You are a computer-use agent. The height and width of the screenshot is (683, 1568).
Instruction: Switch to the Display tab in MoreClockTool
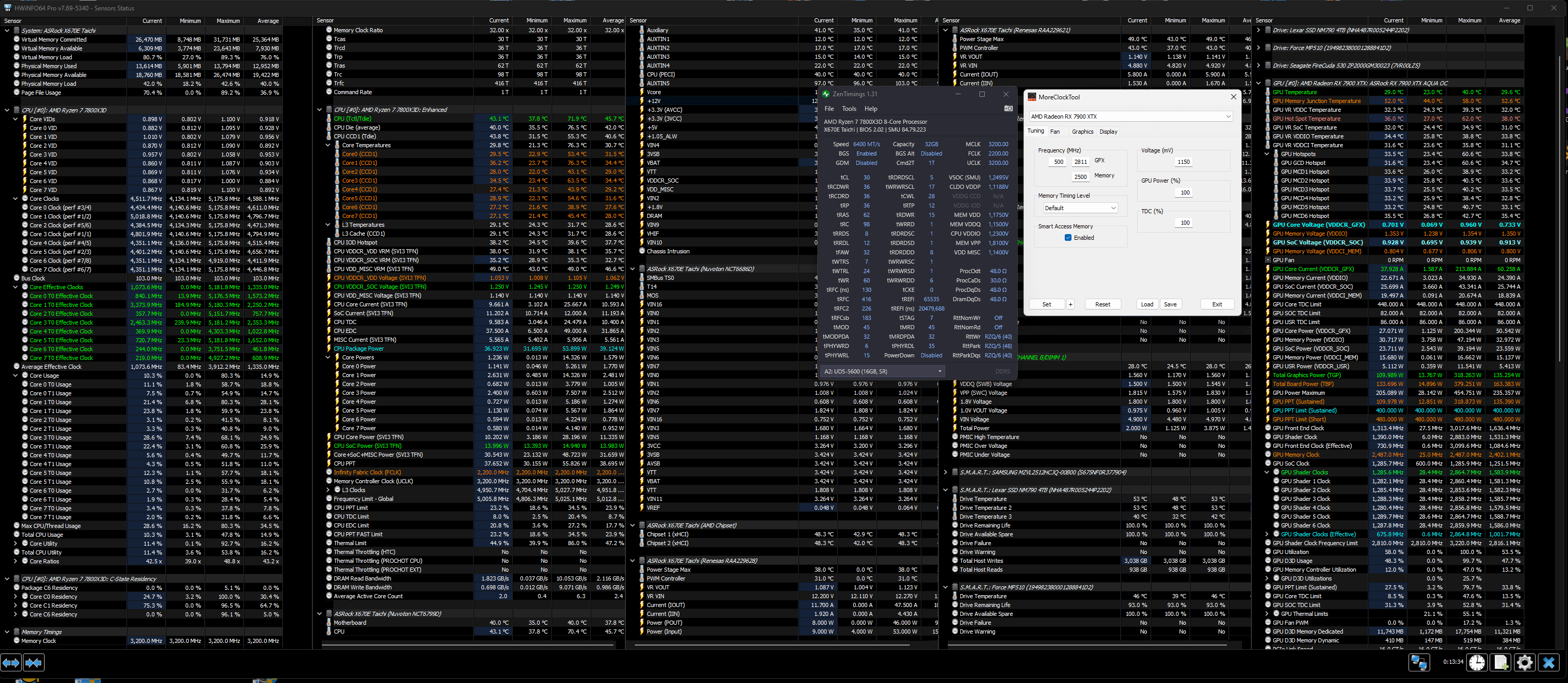pyautogui.click(x=1108, y=132)
